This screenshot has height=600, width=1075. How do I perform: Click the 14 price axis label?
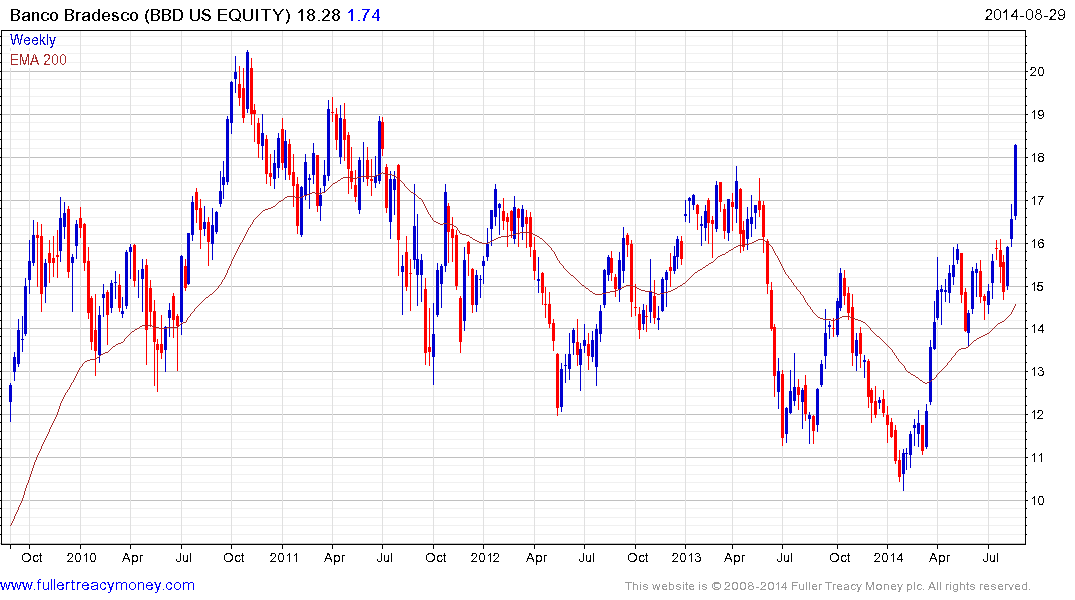coord(1037,329)
